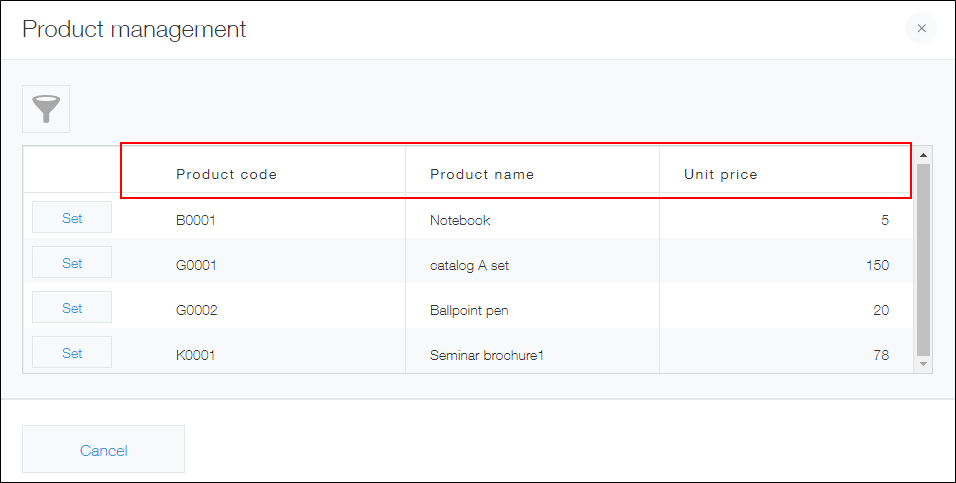Click the Unit price column header
The width and height of the screenshot is (956, 483).
720,174
